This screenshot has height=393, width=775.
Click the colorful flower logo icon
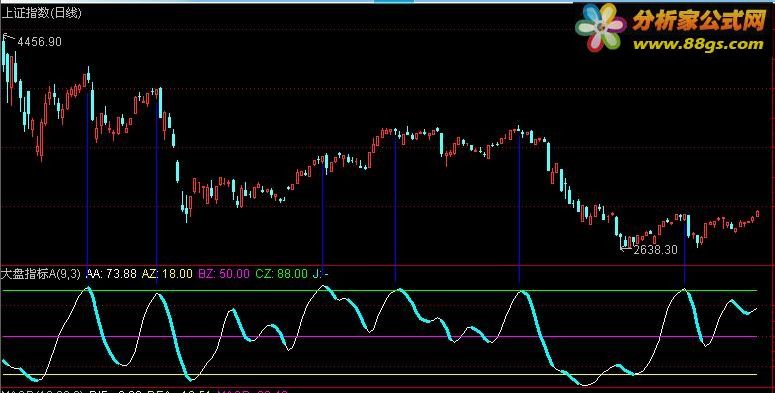601,27
